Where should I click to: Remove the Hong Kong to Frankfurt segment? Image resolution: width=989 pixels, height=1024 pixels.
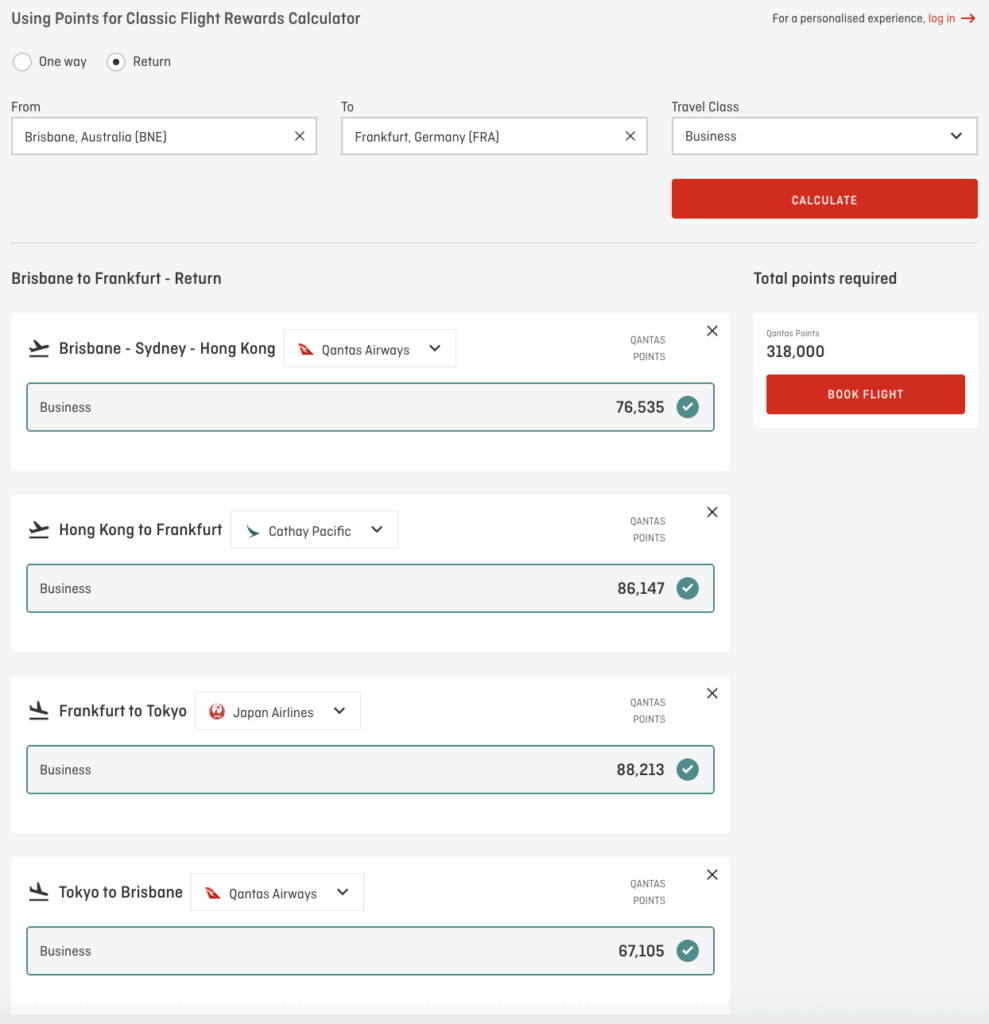point(712,512)
